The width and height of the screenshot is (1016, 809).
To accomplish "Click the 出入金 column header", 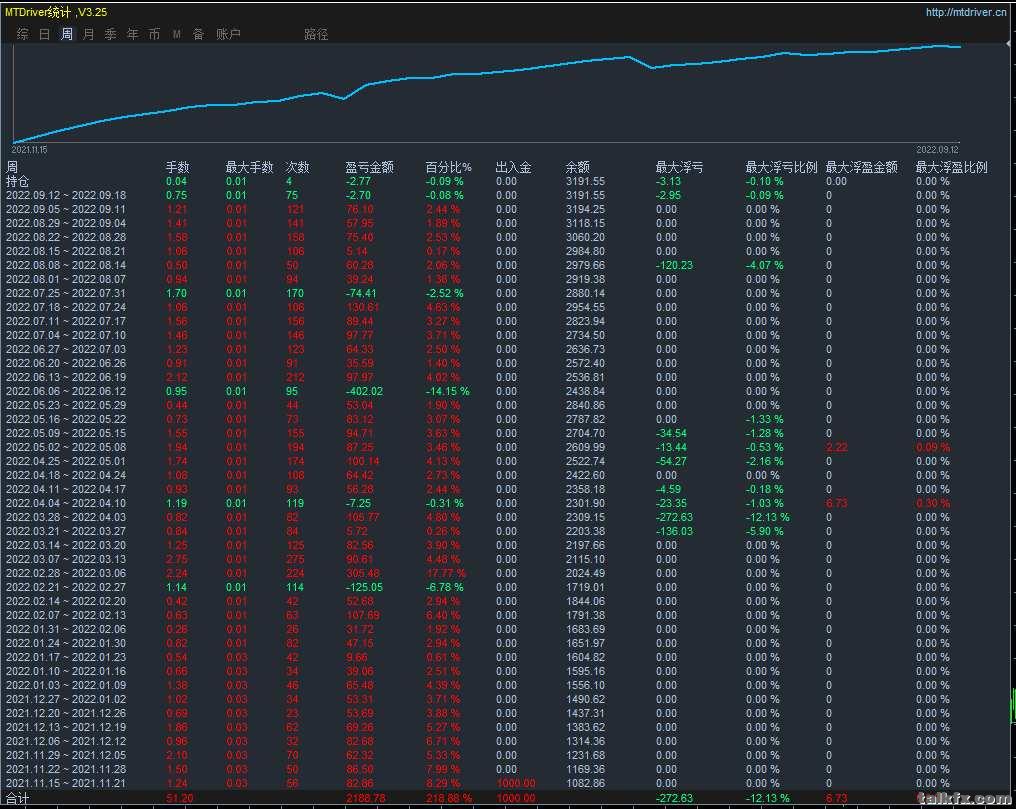I will [x=513, y=167].
